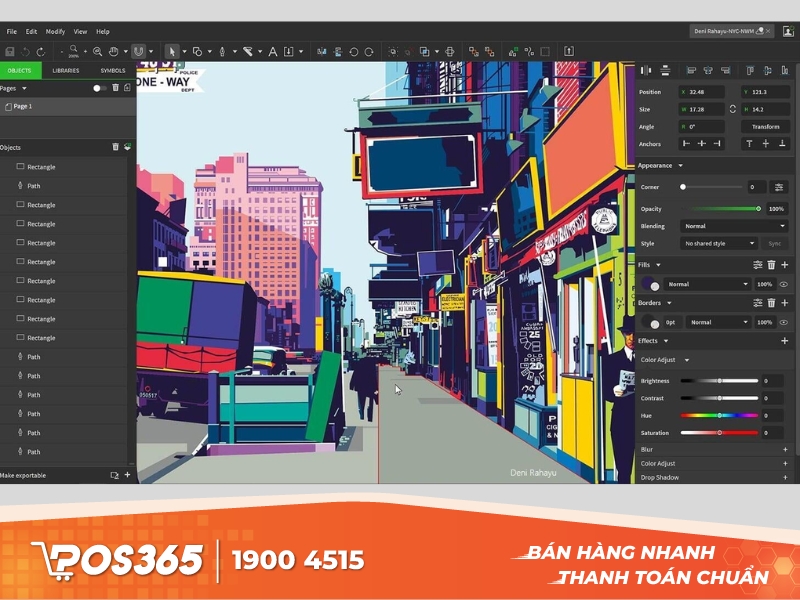
Task: Open the Edit menu
Action: (x=31, y=31)
